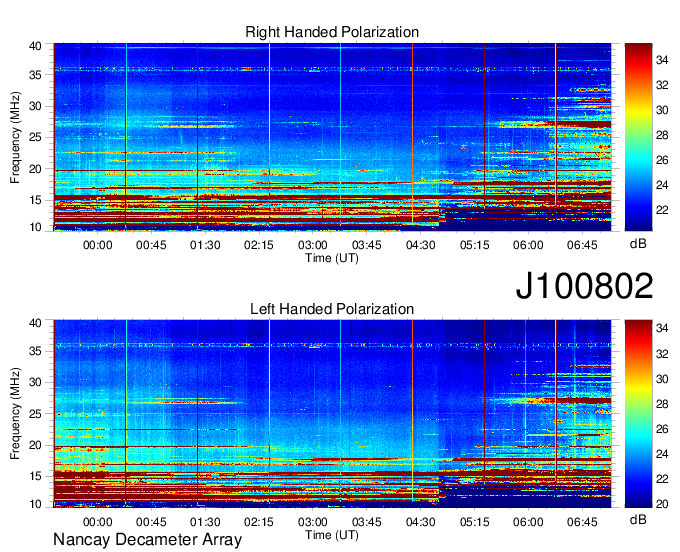Click the 35 MHz tick on the Right Handed plot
The image size is (680, 552).
point(35,75)
